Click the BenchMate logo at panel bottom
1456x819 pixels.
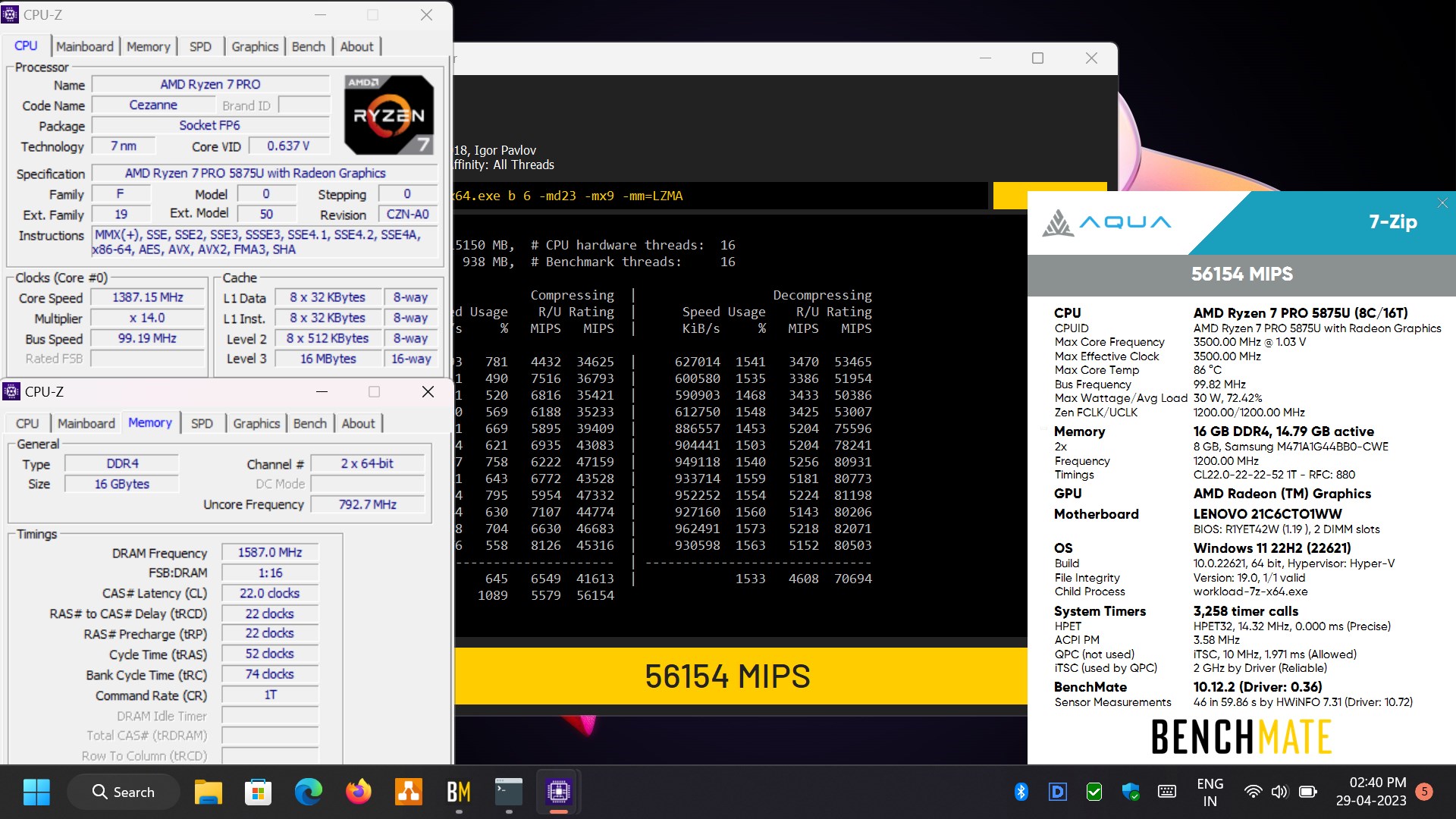tap(1241, 736)
